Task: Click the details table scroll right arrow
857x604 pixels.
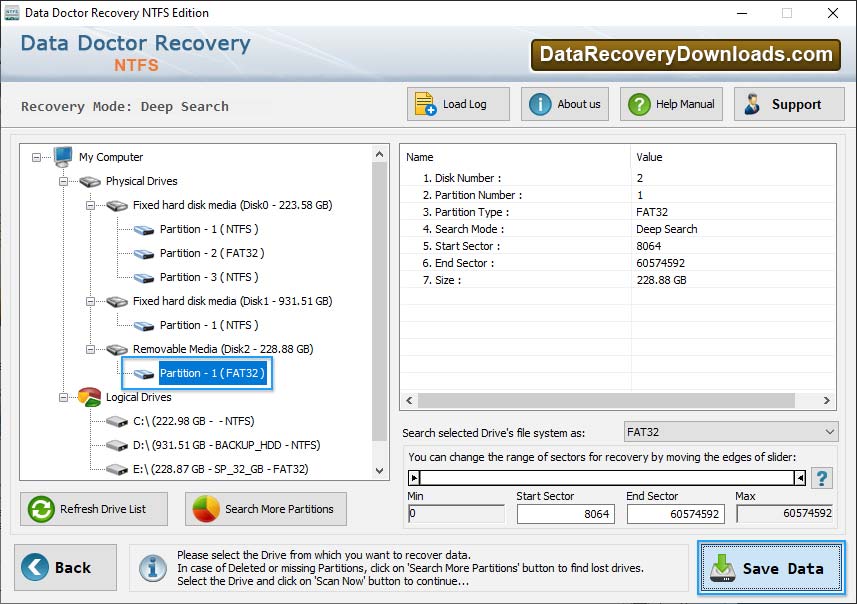Action: coord(827,401)
